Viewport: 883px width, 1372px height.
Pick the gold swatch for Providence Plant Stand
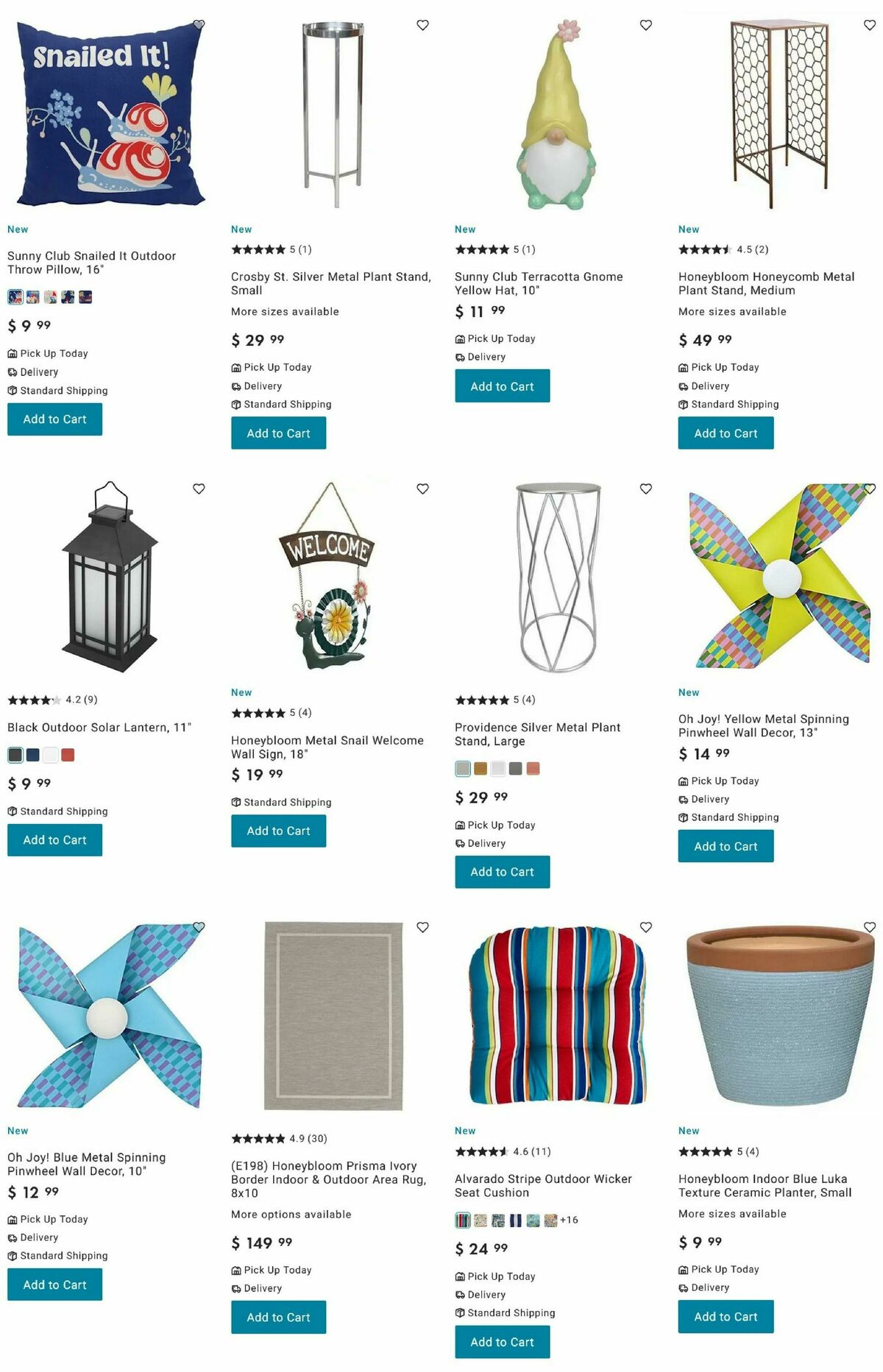[480, 769]
